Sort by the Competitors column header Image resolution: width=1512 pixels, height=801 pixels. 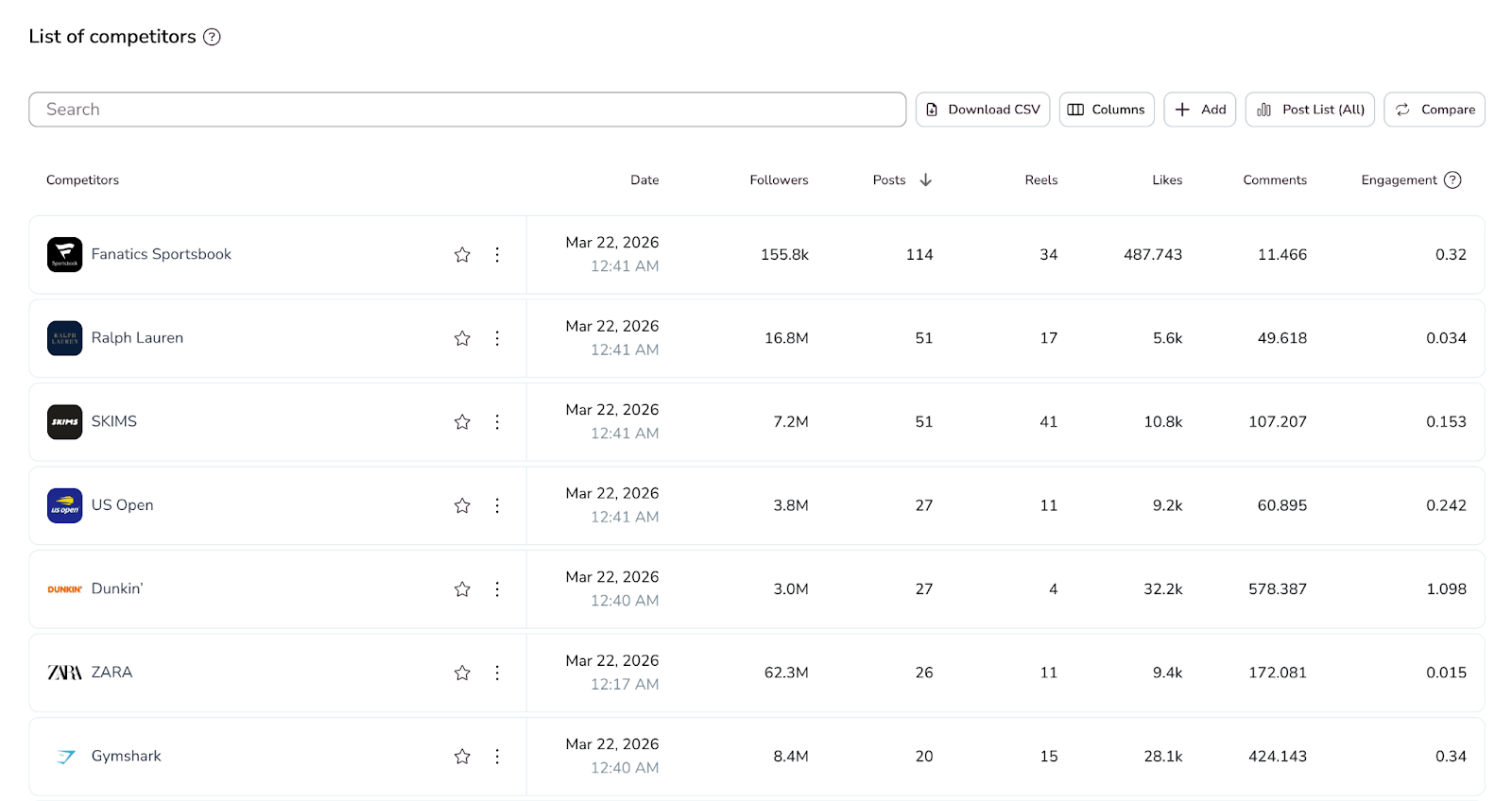tap(83, 179)
